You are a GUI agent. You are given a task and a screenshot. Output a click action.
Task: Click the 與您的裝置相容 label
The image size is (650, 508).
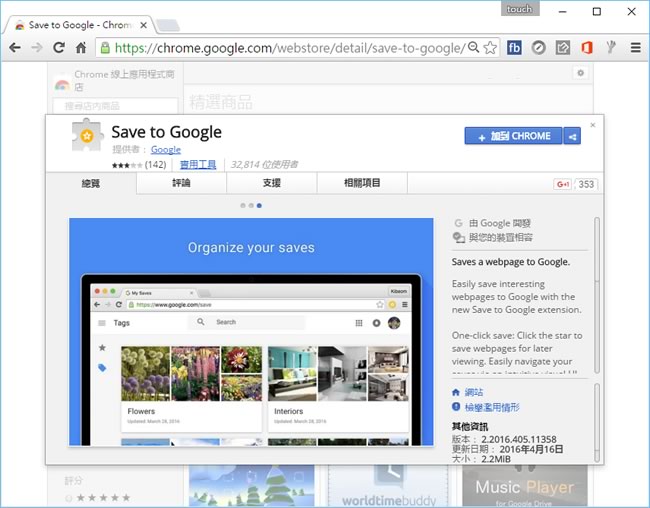(501, 238)
